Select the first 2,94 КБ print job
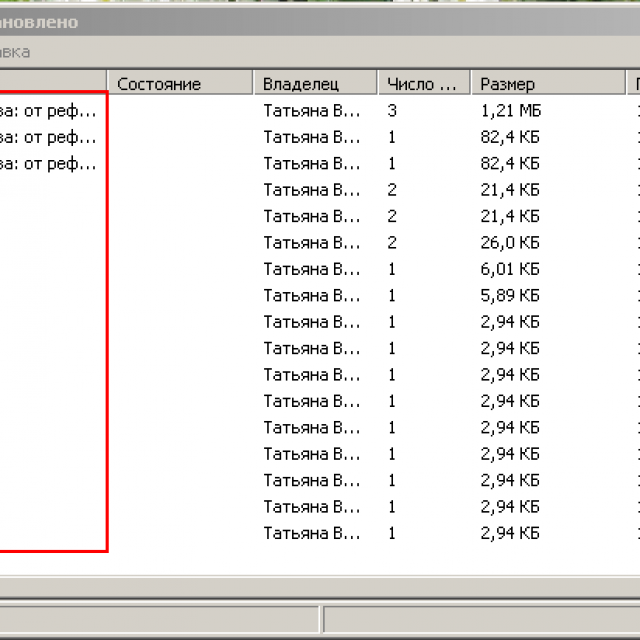This screenshot has height=640, width=640. pos(510,322)
